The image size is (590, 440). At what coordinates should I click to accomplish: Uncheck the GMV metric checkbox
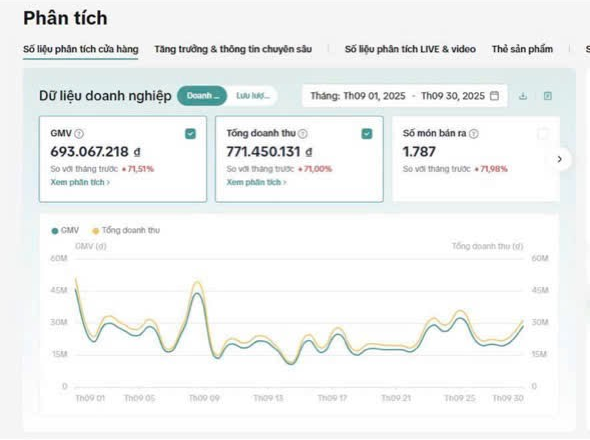tap(190, 134)
